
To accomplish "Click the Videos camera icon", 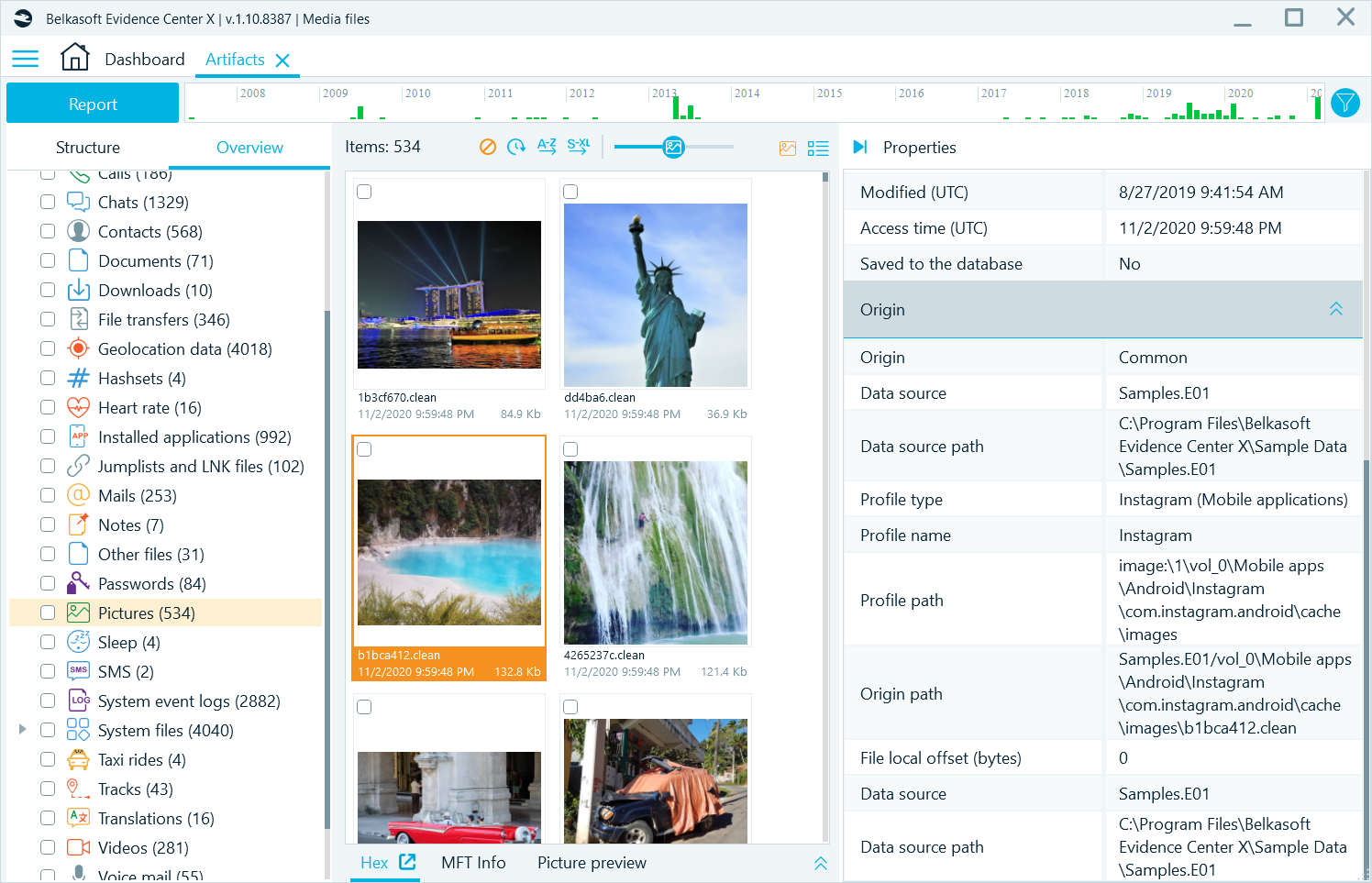I will 78,847.
